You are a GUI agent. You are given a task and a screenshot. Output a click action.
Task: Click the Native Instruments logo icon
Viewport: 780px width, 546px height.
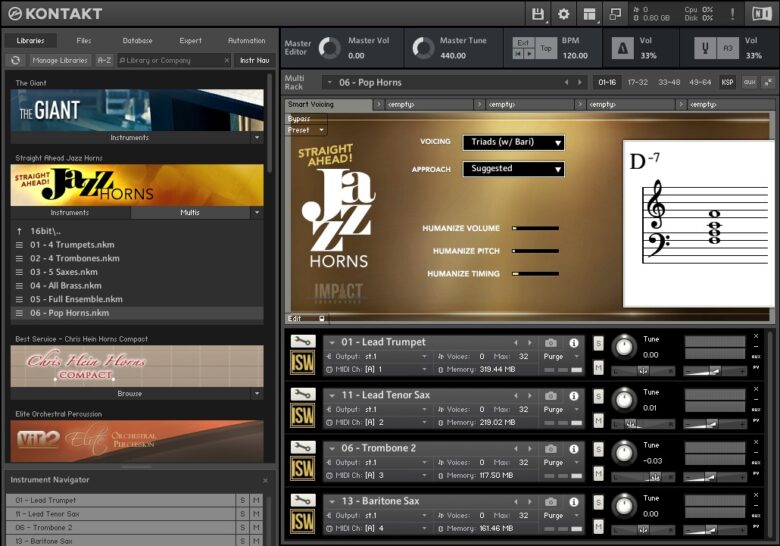[x=762, y=13]
